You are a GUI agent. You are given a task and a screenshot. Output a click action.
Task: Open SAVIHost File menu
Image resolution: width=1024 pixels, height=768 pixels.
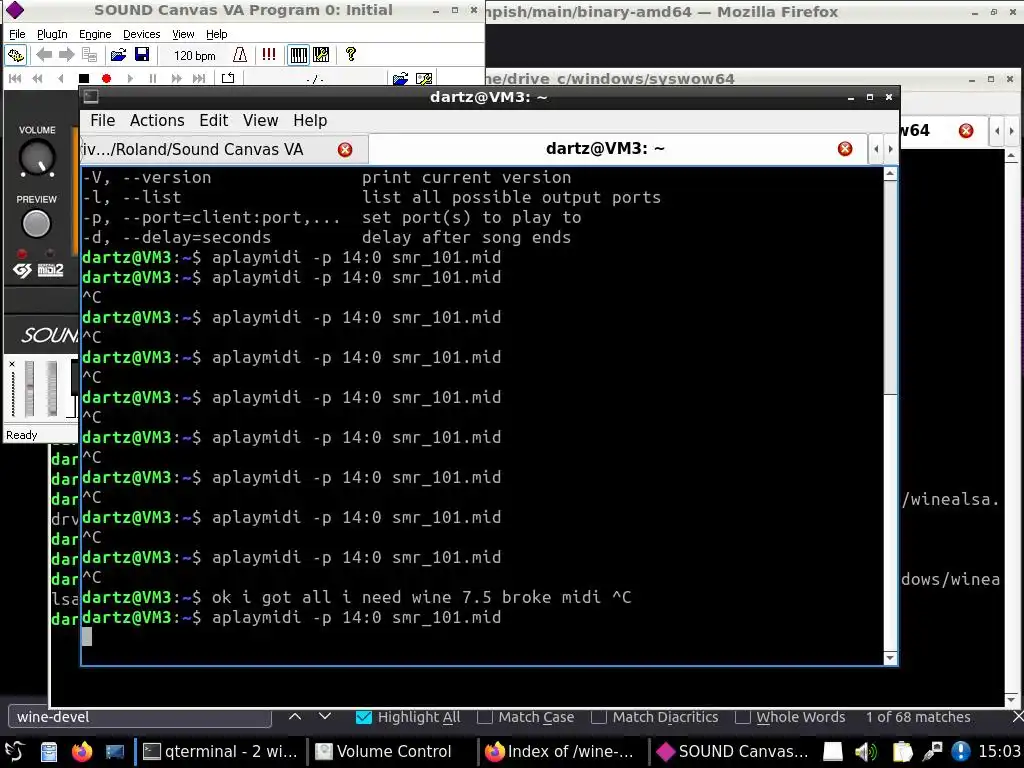click(17, 34)
